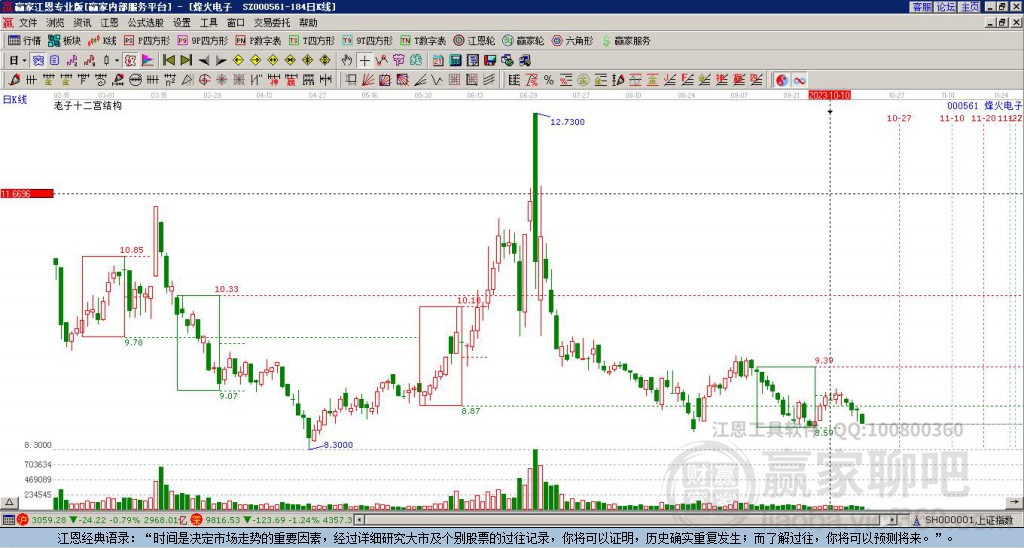
Task: Select the zigzag V line tool
Action: point(437,80)
